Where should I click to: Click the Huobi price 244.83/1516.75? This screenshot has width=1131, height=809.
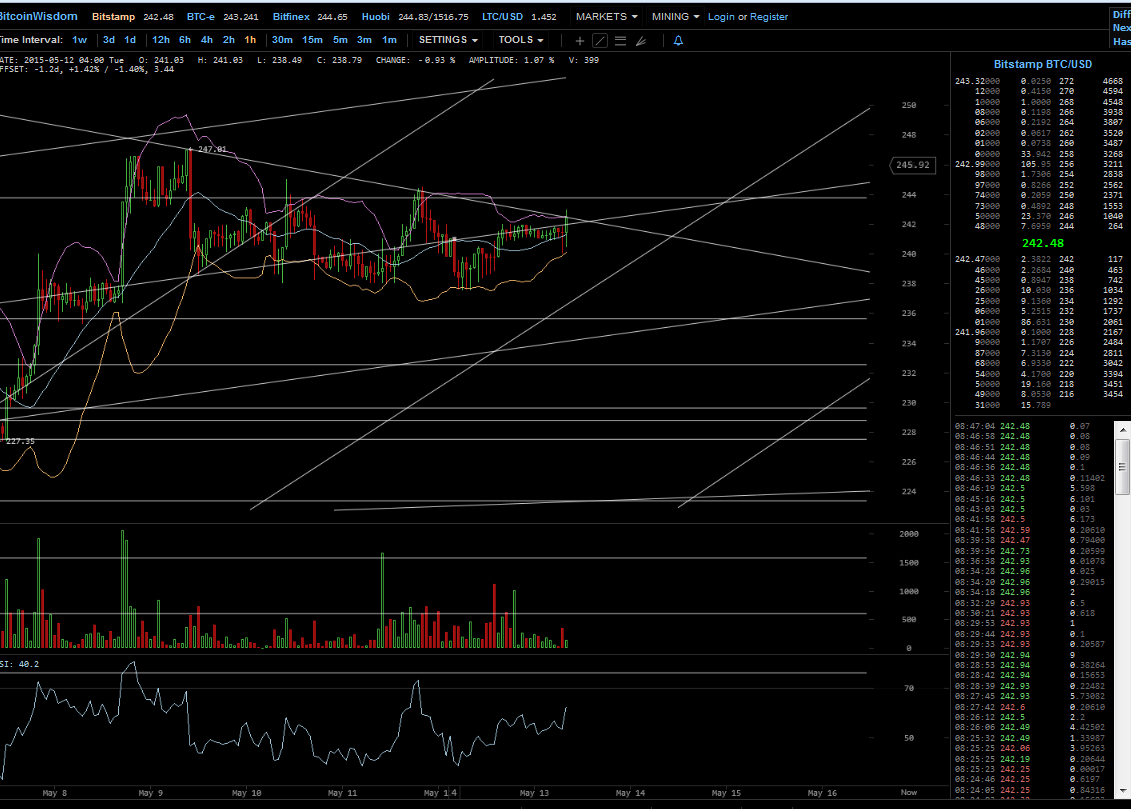(x=433, y=17)
